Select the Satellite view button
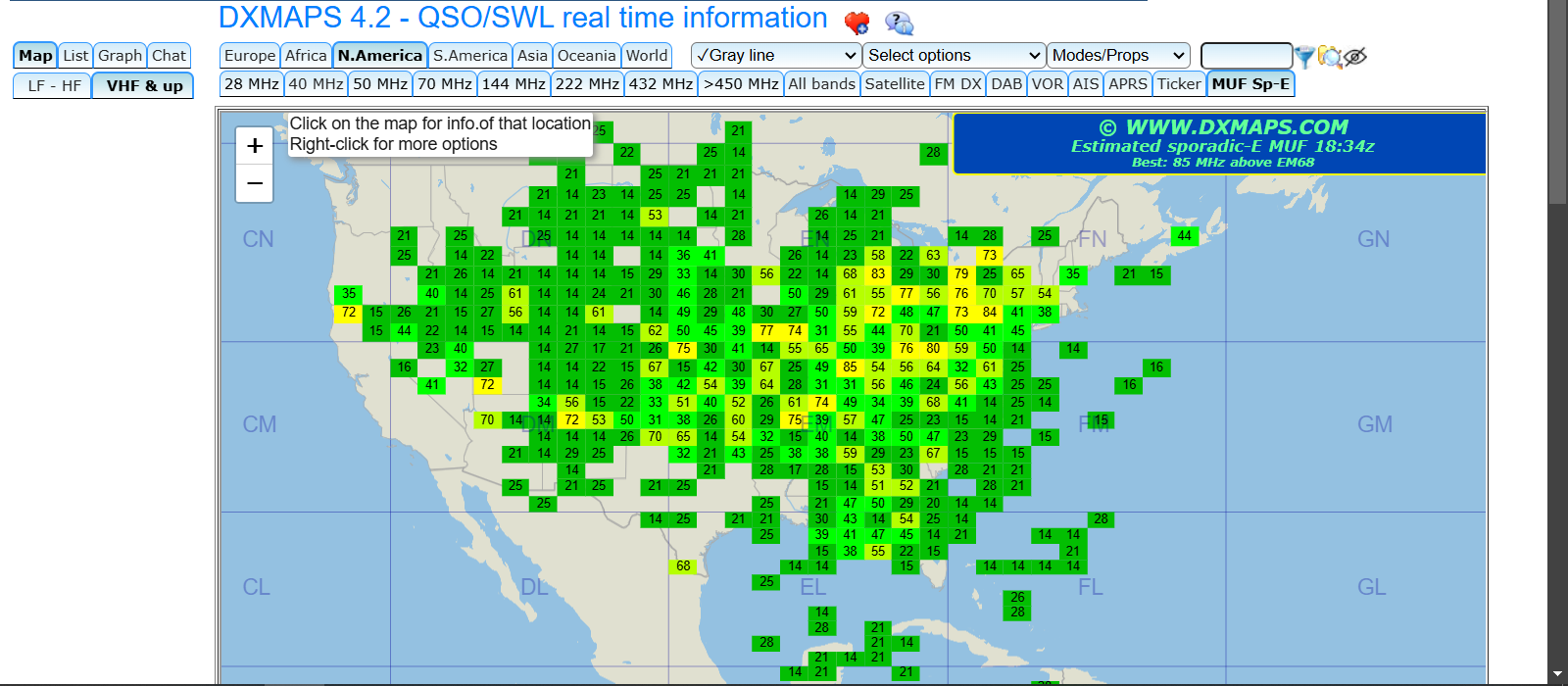 tap(894, 84)
